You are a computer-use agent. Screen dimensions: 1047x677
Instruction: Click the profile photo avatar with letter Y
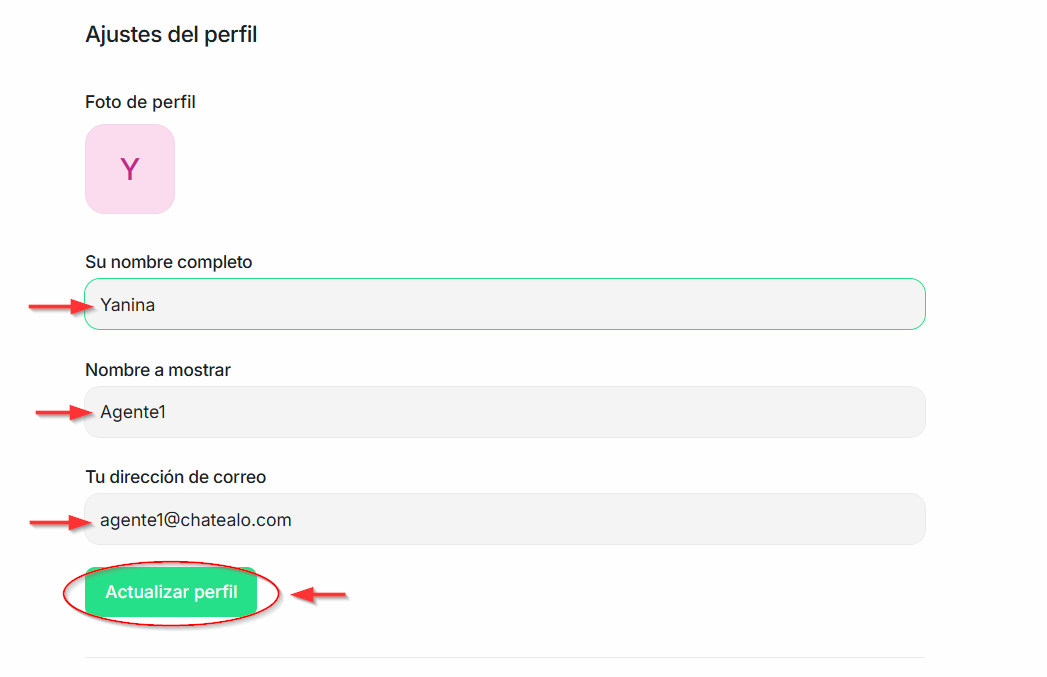tap(130, 169)
